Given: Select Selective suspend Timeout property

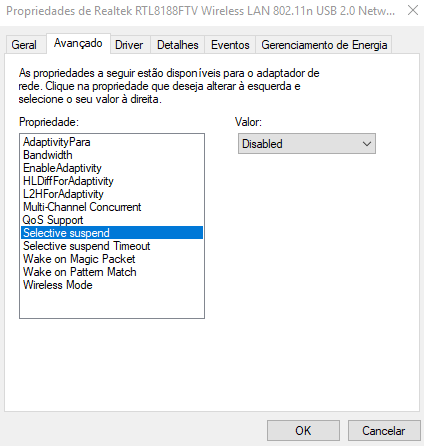Looking at the screenshot, I should click(112, 246).
